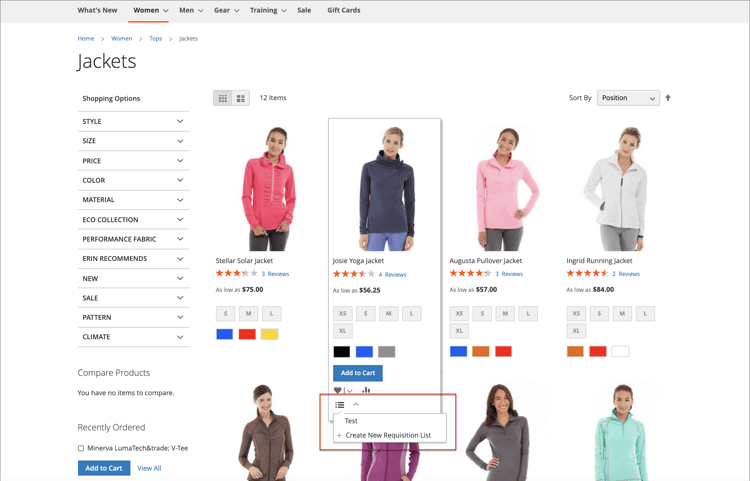Select size XL for Augusta Pullover Jacket
Viewport: 750px width, 481px height.
459,331
